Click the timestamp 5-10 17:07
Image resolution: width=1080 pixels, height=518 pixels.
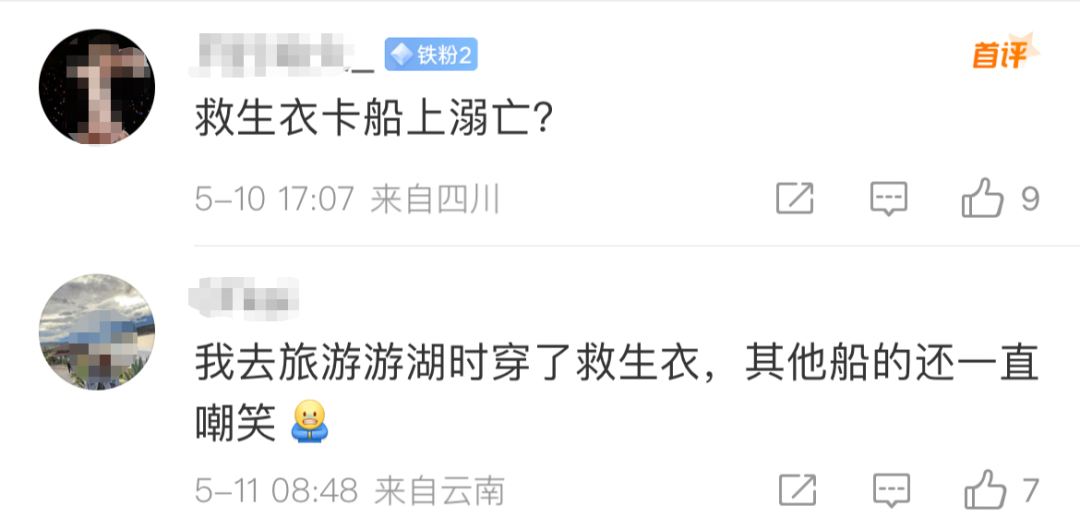[274, 200]
